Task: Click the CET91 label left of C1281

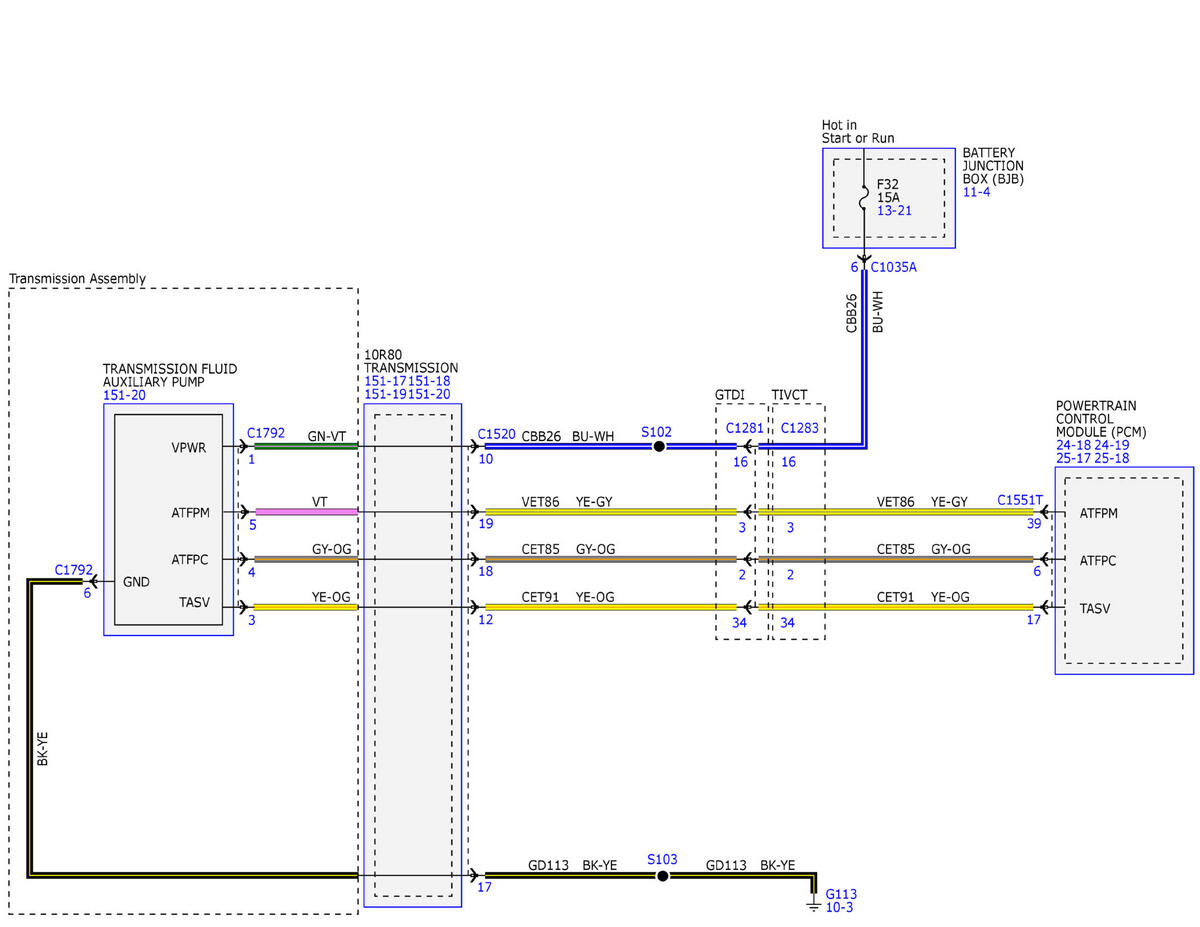Action: point(540,597)
